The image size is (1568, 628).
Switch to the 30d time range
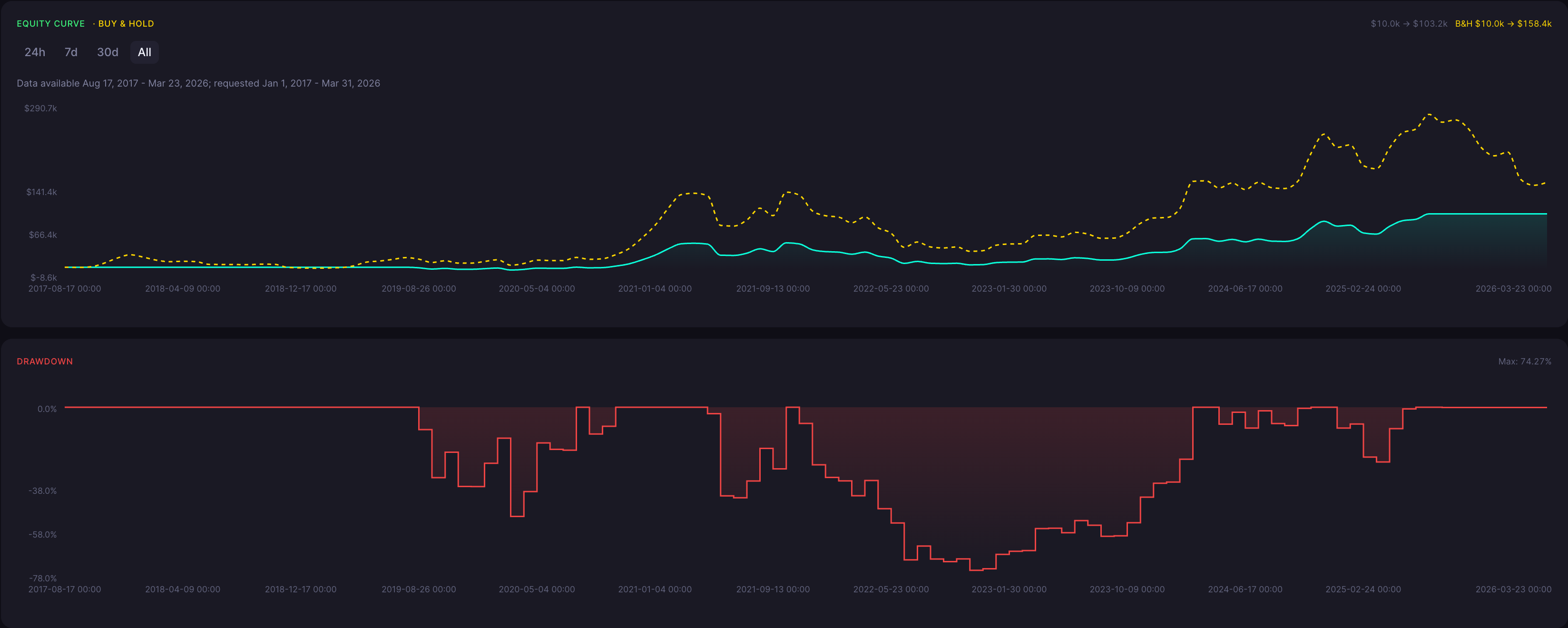[x=108, y=52]
